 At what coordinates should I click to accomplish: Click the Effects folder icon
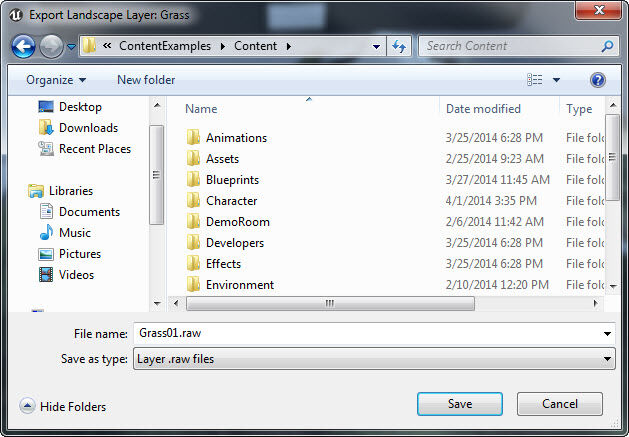(x=193, y=263)
